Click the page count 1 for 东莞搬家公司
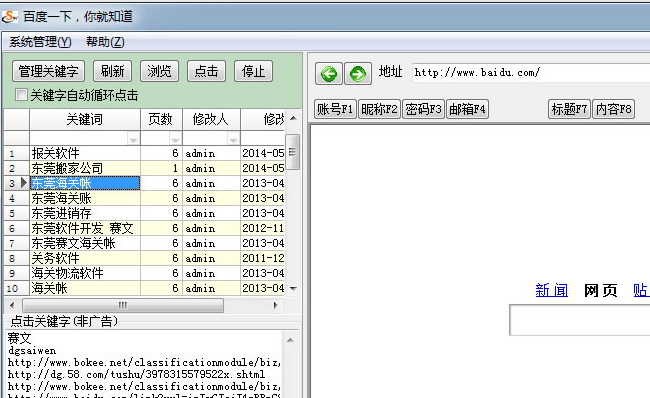Viewport: 650px width, 398px height. (162, 168)
